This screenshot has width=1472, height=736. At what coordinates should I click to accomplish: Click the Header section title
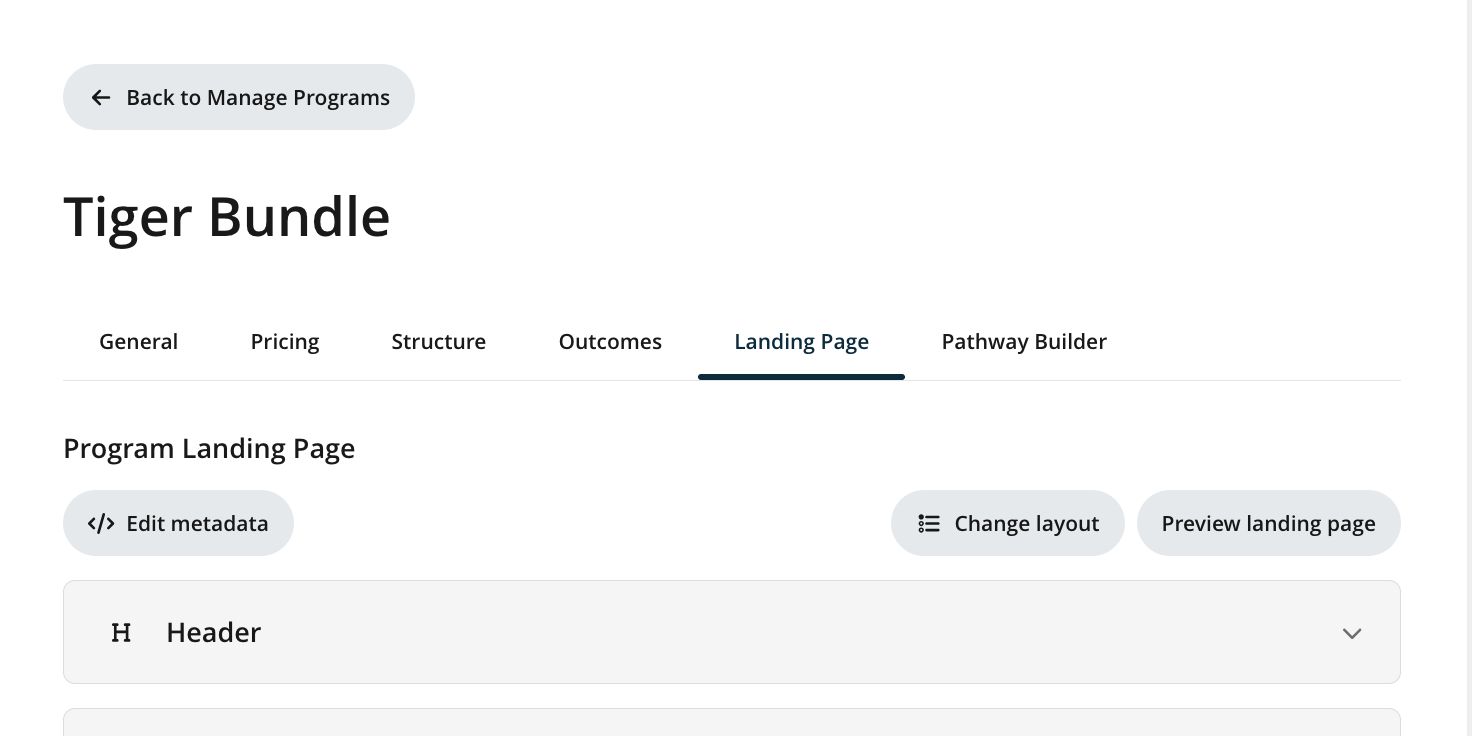(213, 633)
